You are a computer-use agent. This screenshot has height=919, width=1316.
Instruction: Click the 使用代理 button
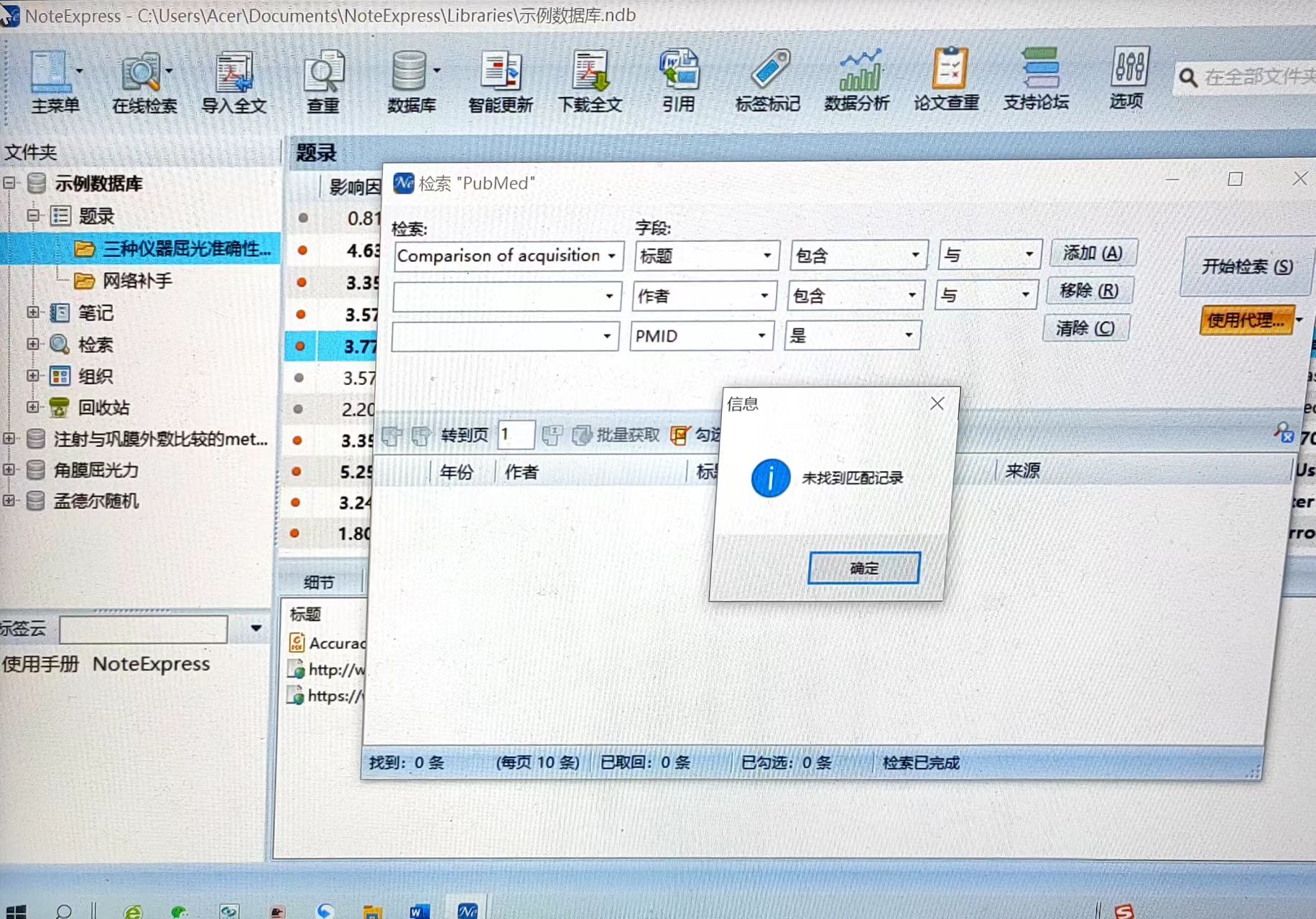coord(1246,320)
